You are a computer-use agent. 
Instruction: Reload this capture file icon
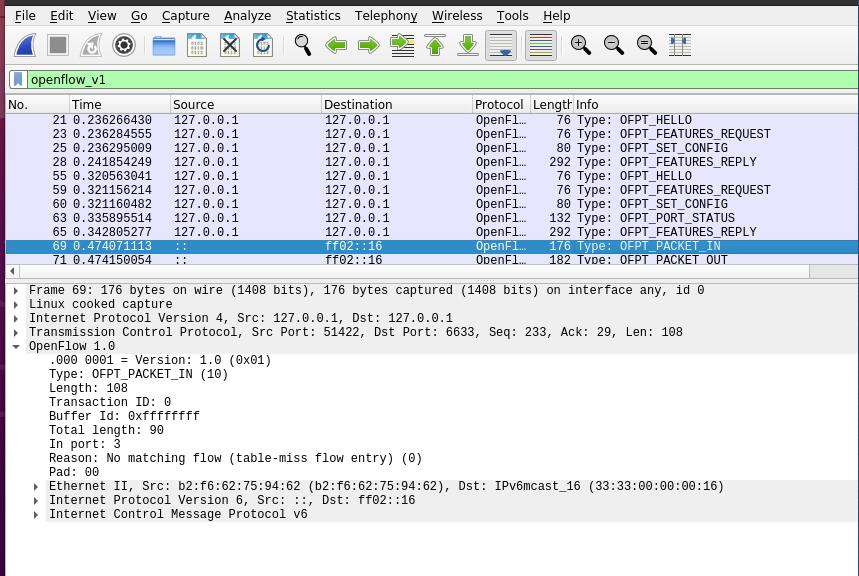[x=263, y=45]
